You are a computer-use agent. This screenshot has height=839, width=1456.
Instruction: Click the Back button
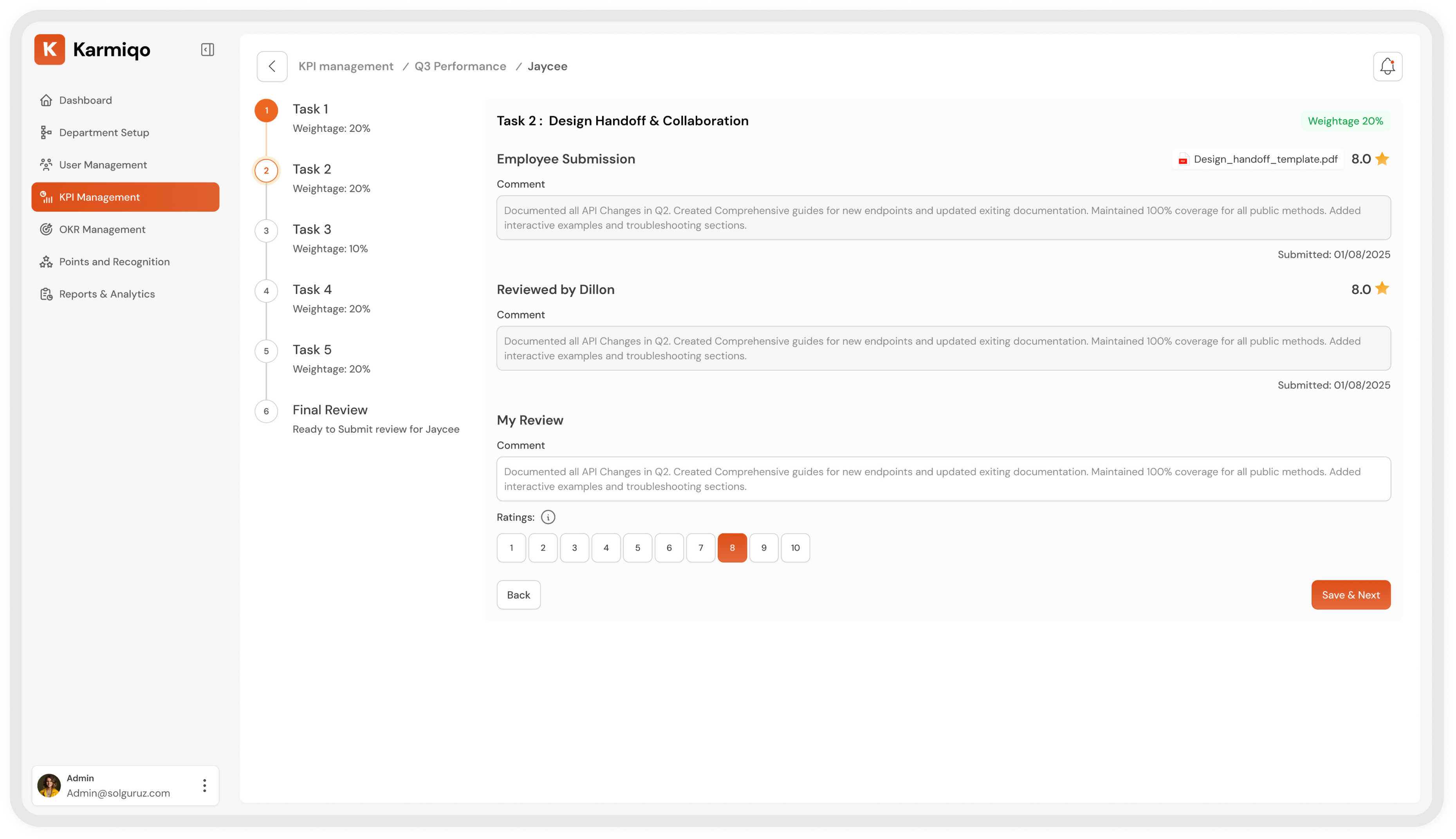pos(518,595)
